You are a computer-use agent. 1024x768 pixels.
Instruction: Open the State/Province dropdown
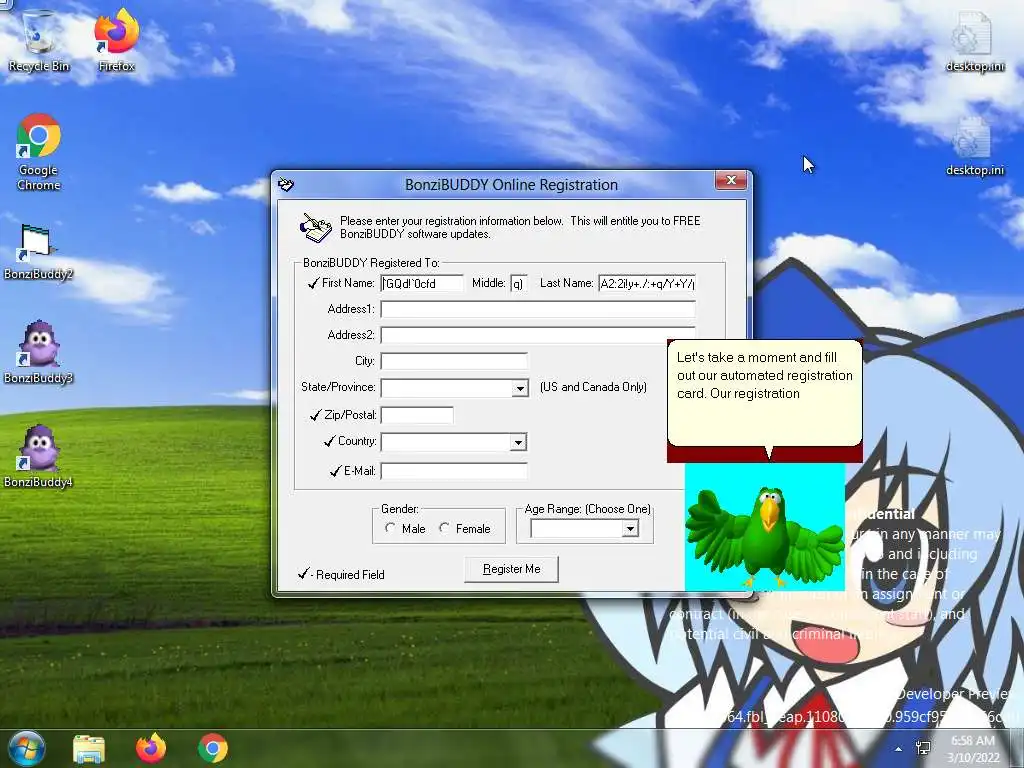[520, 389]
